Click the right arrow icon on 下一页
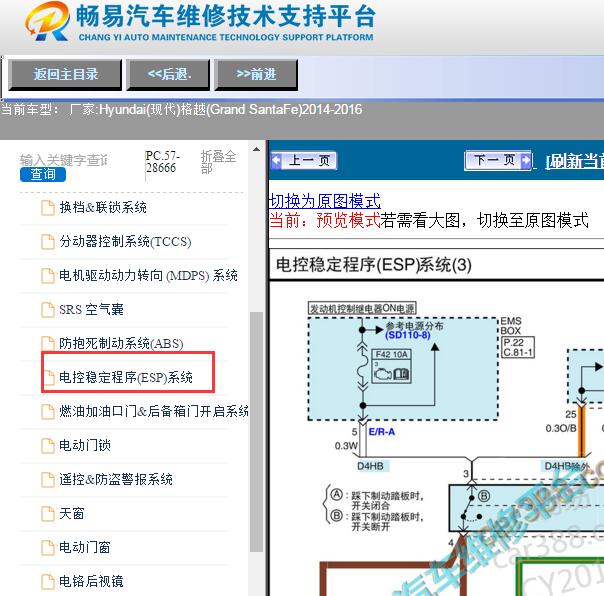Screen dimensions: 604x596 click(x=526, y=160)
